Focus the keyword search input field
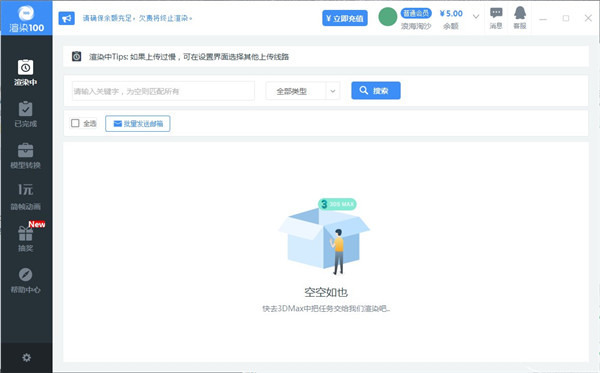The width and height of the screenshot is (600, 373). (163, 91)
